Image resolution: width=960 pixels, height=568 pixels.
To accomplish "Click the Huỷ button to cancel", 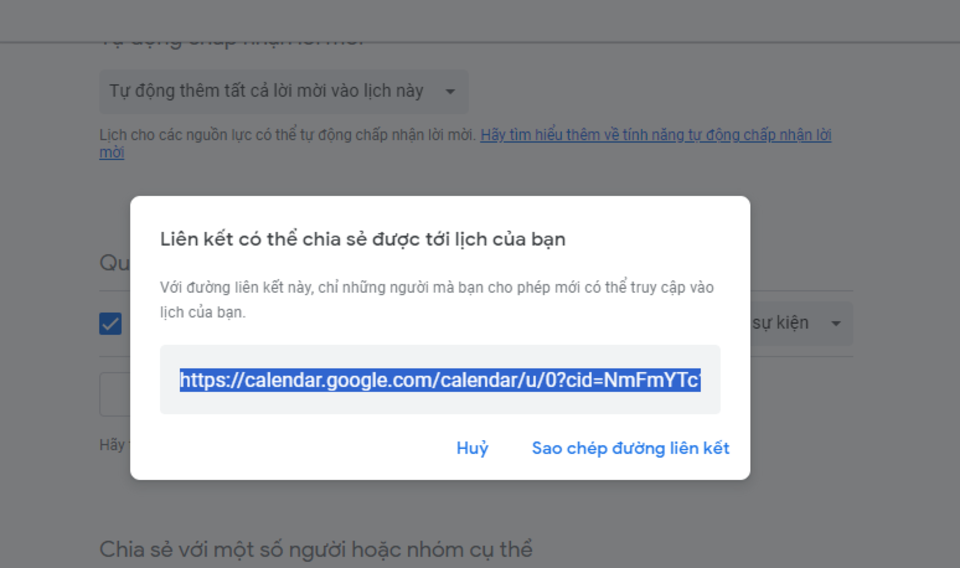I will click(472, 448).
